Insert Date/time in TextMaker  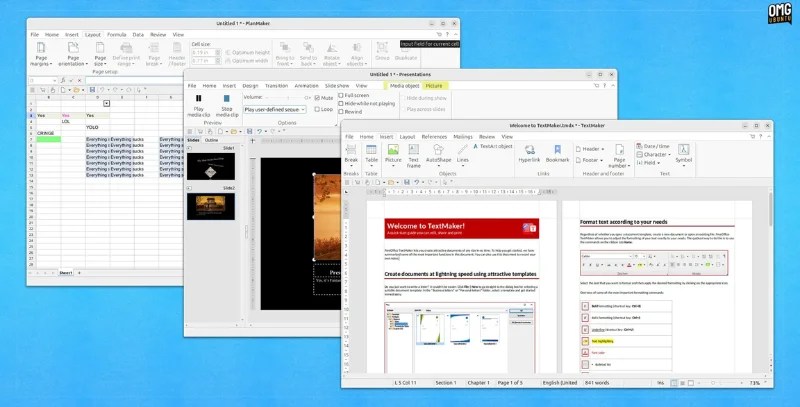click(x=653, y=146)
